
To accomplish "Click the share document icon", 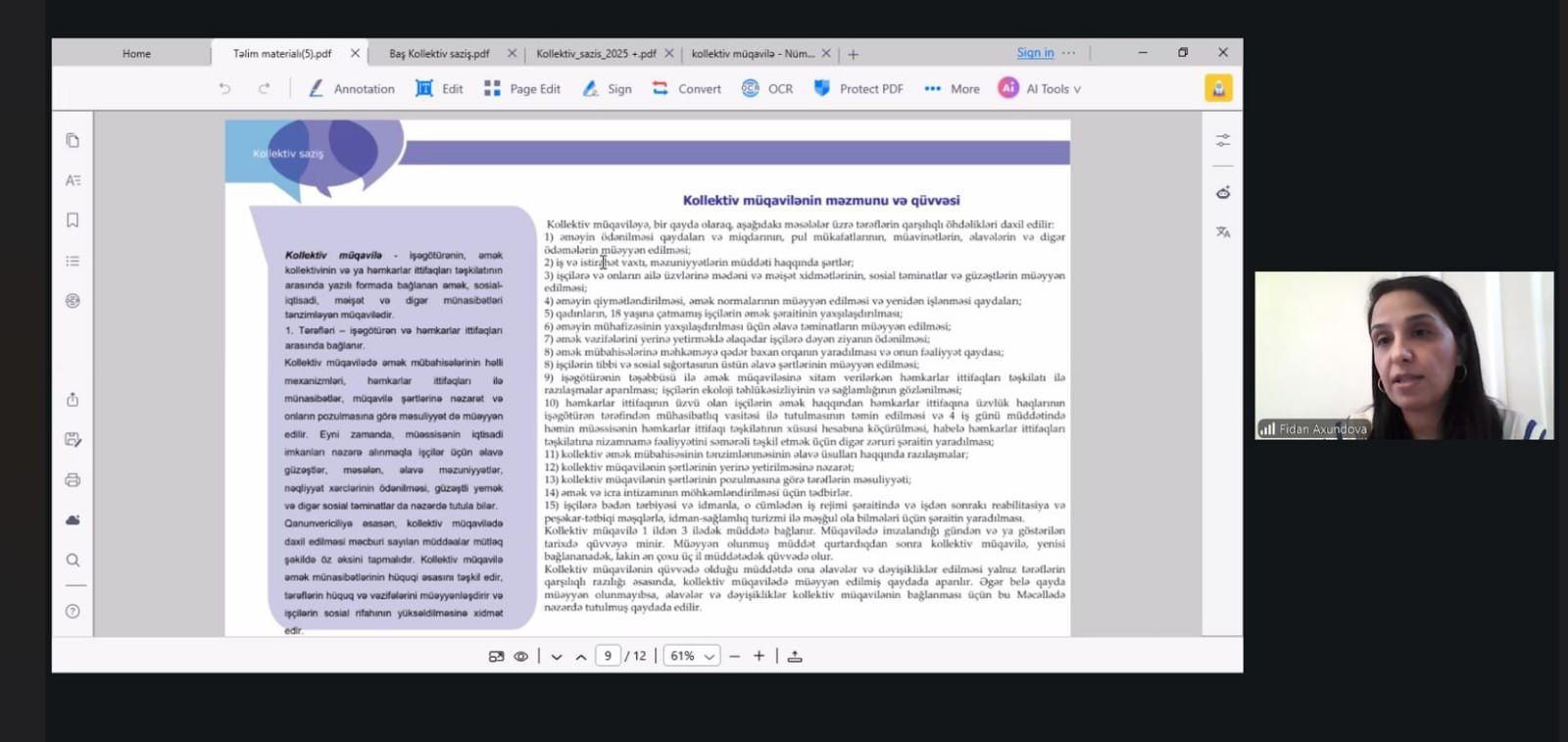I will pos(73,400).
